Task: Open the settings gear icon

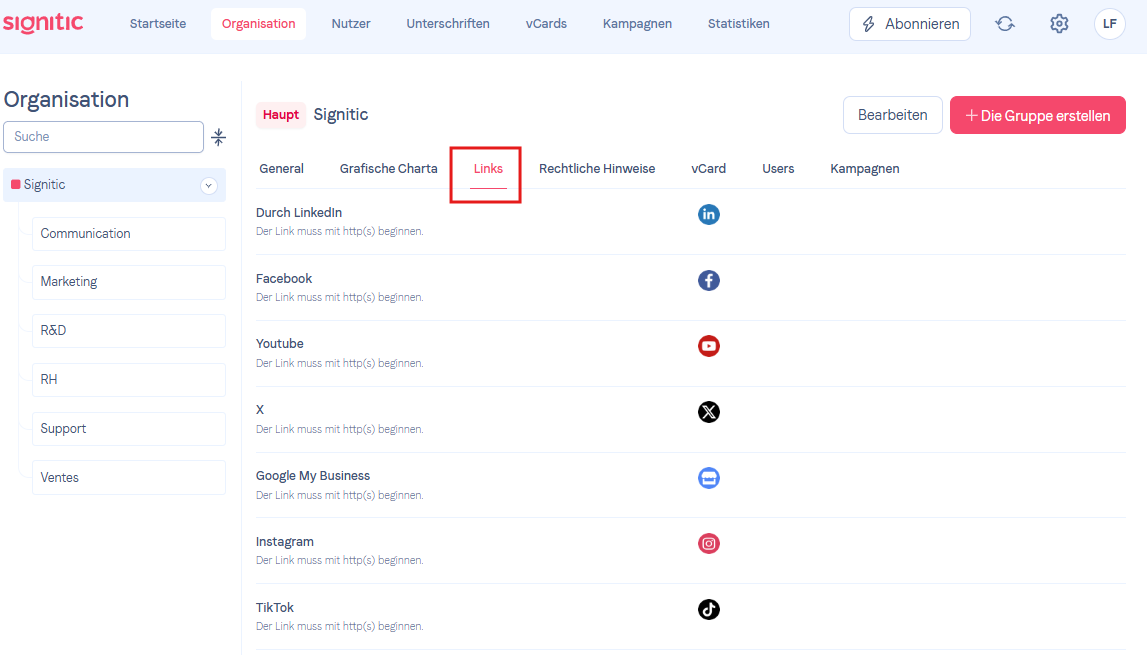Action: point(1059,24)
